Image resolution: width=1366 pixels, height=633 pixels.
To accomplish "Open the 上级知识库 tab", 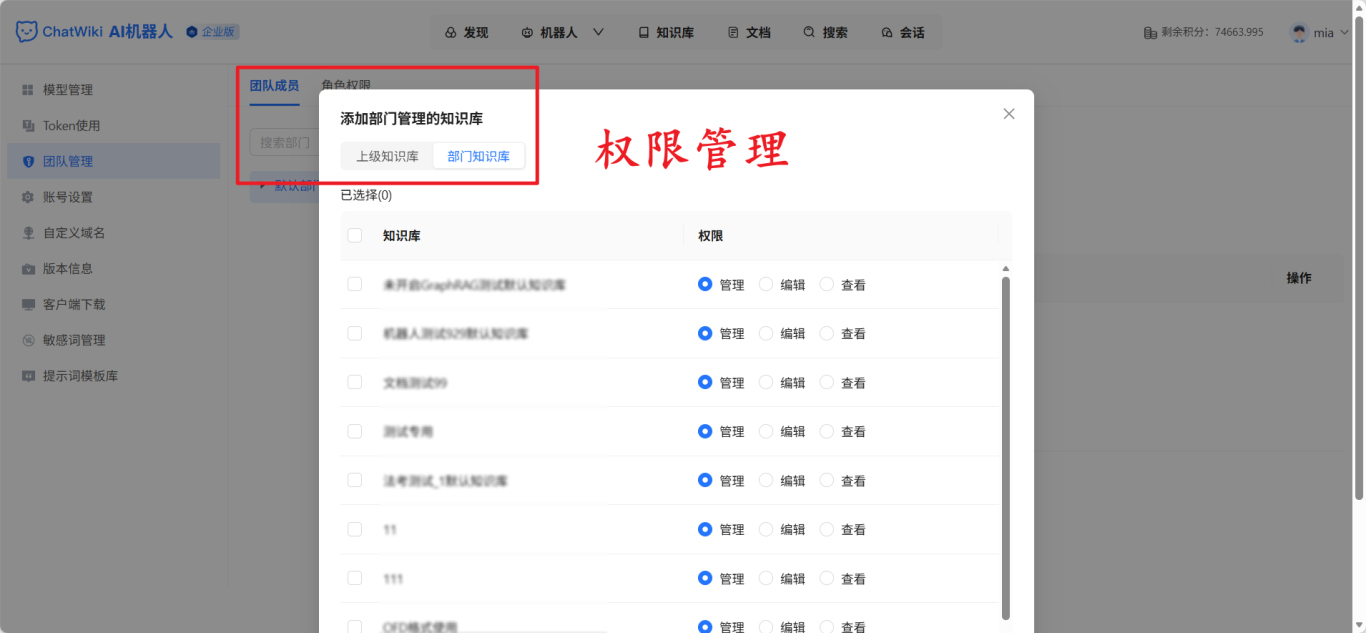I will tap(388, 155).
